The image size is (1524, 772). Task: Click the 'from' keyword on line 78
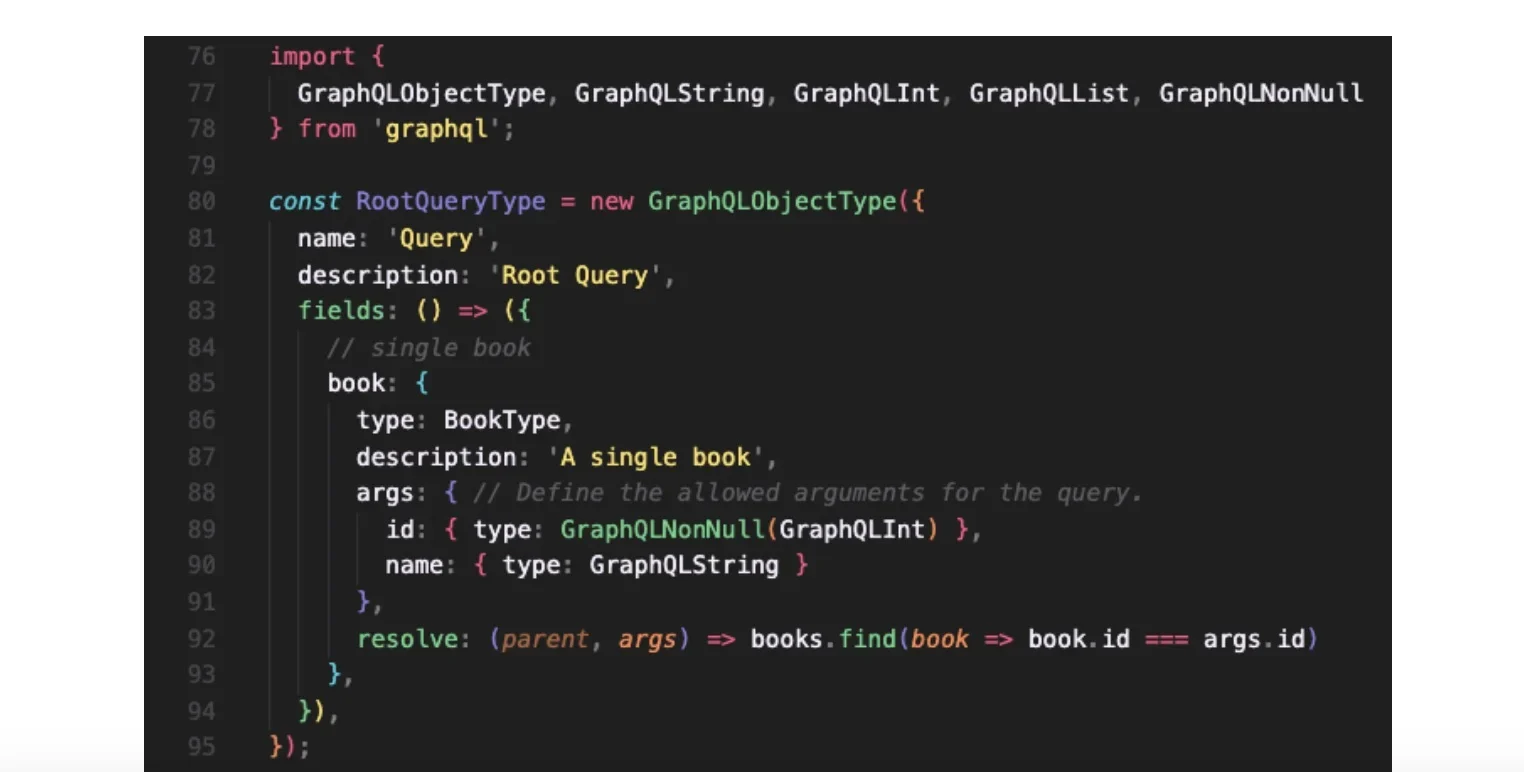[327, 129]
